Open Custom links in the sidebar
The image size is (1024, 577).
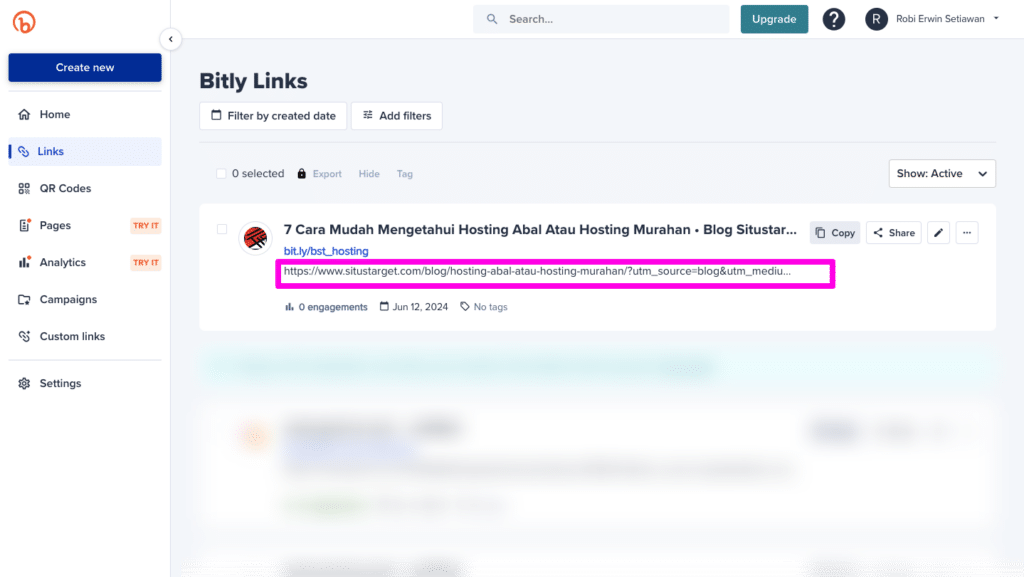click(x=85, y=336)
